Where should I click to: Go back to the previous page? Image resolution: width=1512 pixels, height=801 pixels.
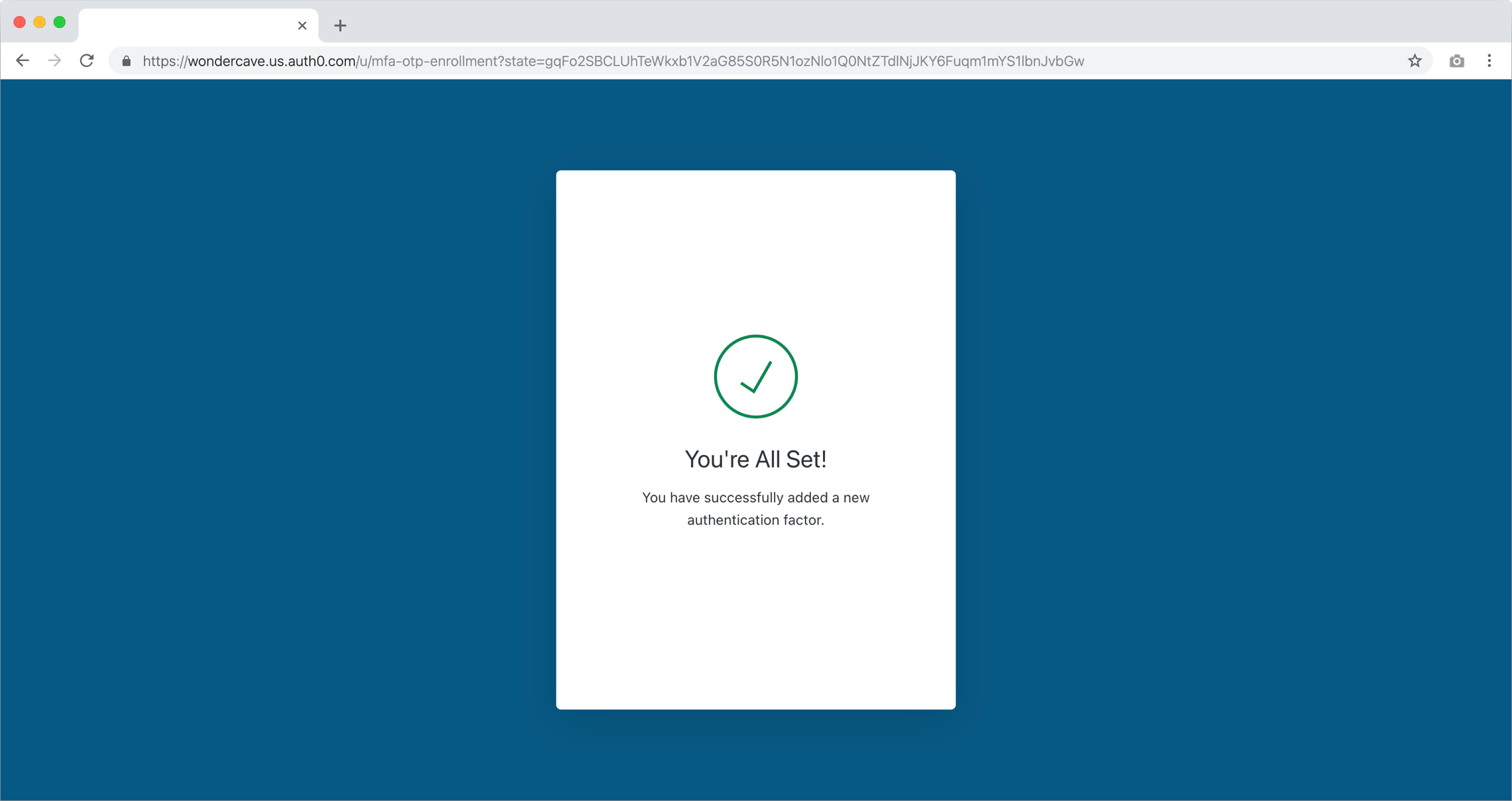[x=23, y=61]
